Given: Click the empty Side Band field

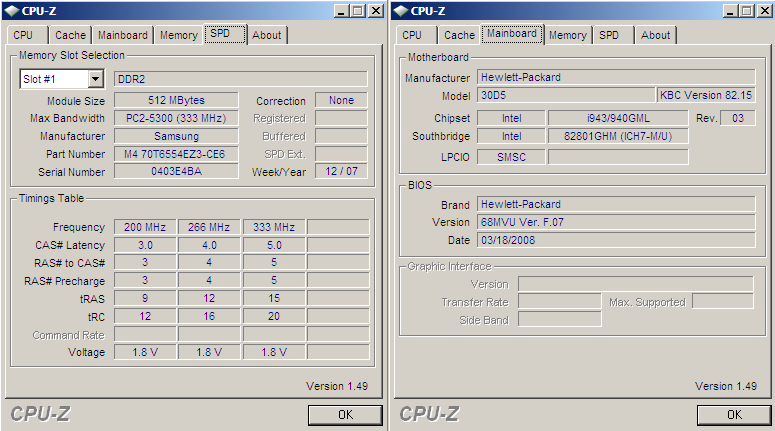Looking at the screenshot, I should [560, 319].
